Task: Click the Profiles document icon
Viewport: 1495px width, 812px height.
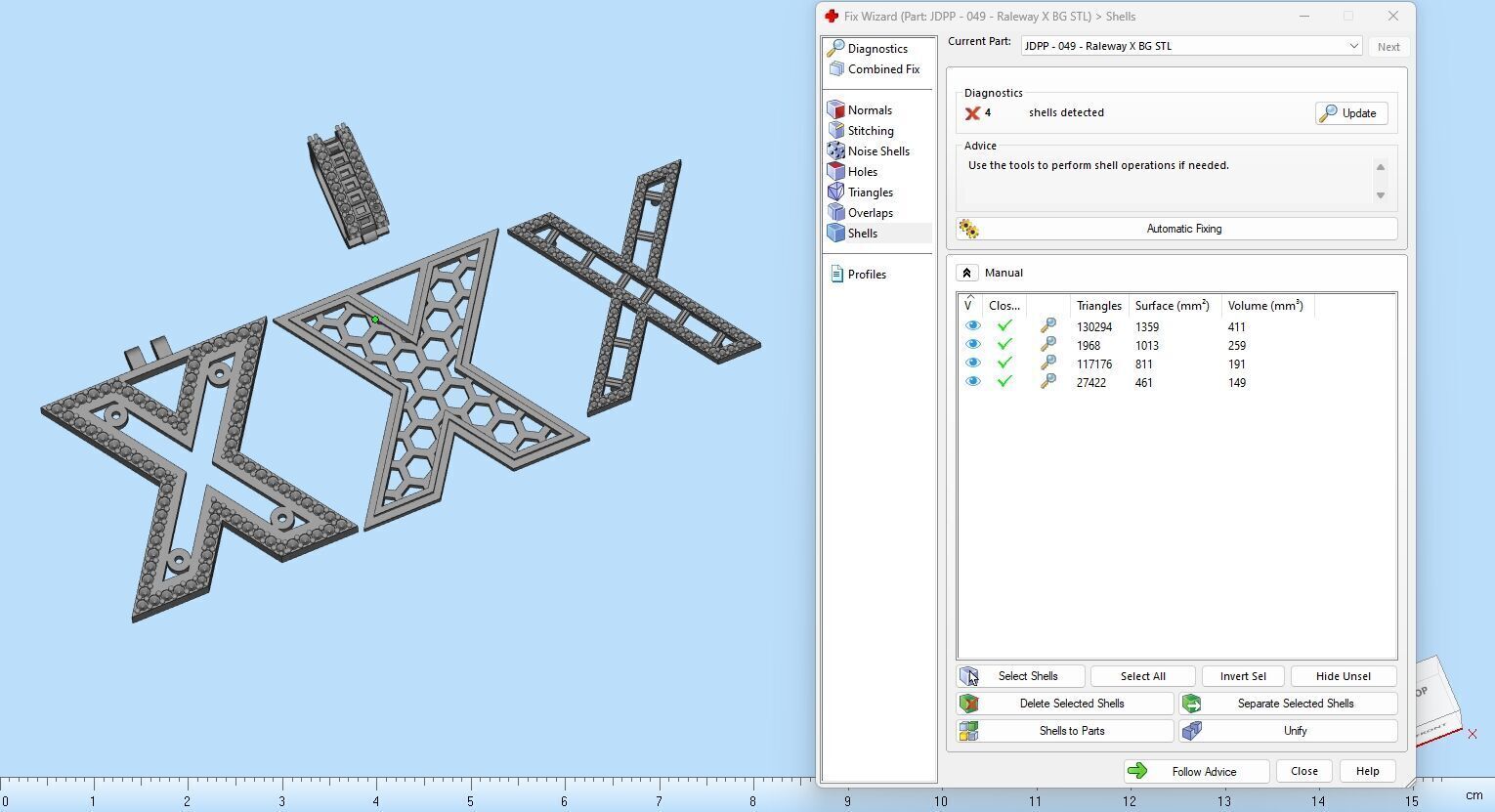Action: pos(836,275)
